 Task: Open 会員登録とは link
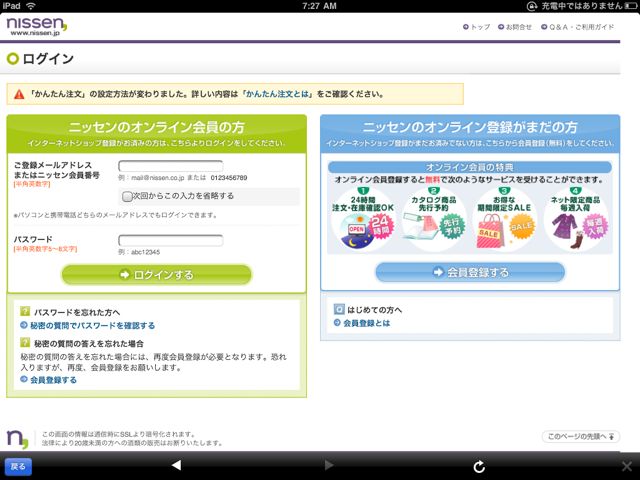[366, 323]
